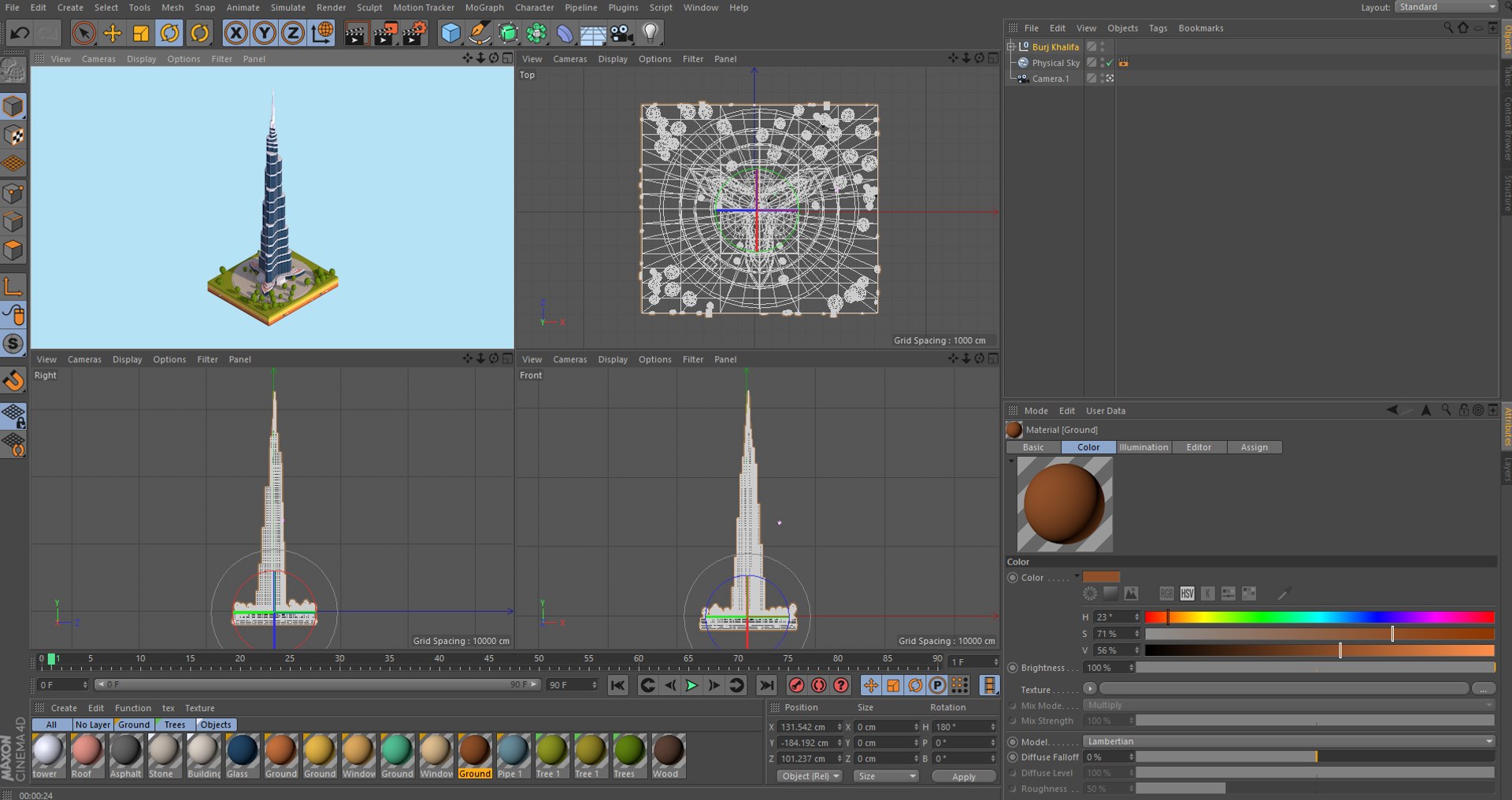Open the MoGraph menu

(x=484, y=7)
